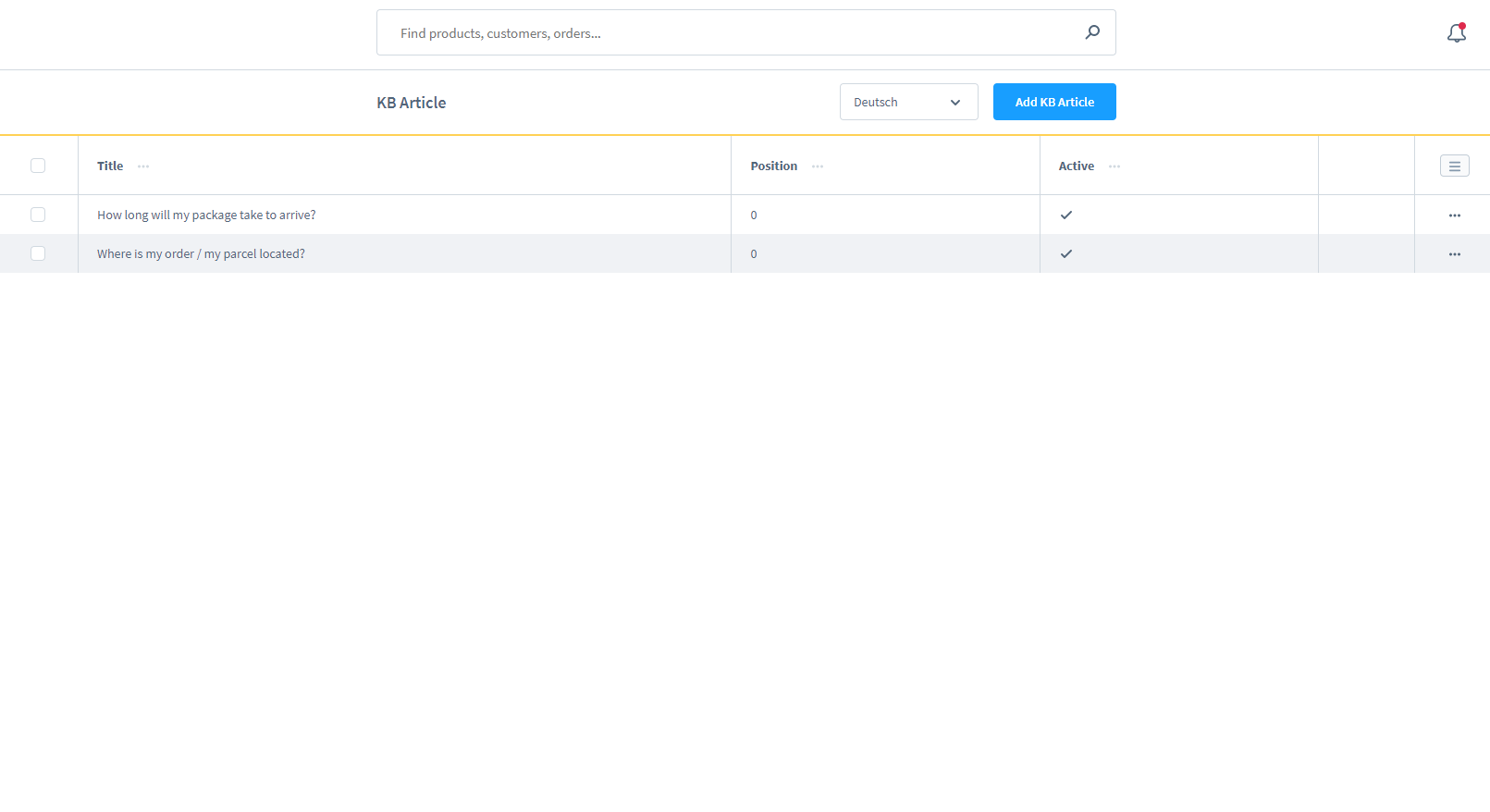Open the Deutsch language dropdown
The height and width of the screenshot is (812, 1490).
(x=908, y=102)
